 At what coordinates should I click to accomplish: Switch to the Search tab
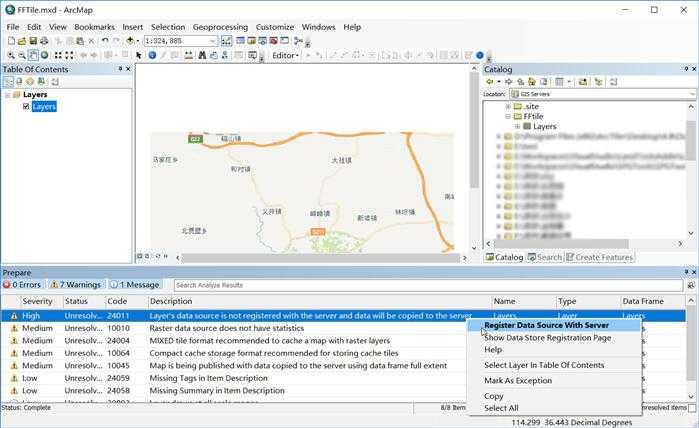click(545, 257)
